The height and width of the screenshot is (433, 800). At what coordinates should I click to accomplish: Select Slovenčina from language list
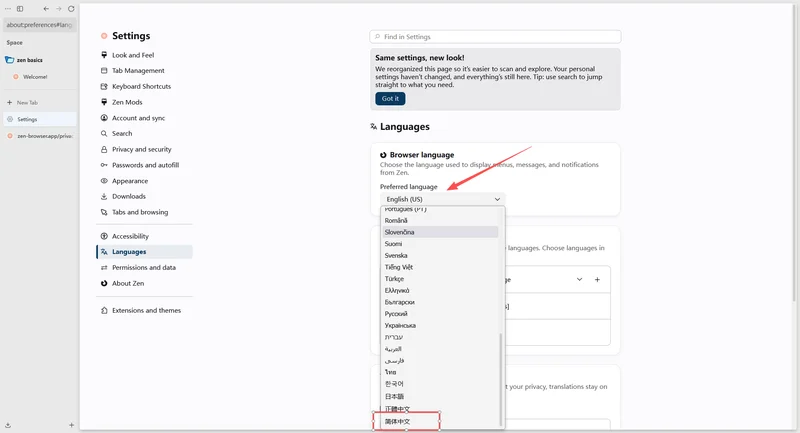coord(440,232)
